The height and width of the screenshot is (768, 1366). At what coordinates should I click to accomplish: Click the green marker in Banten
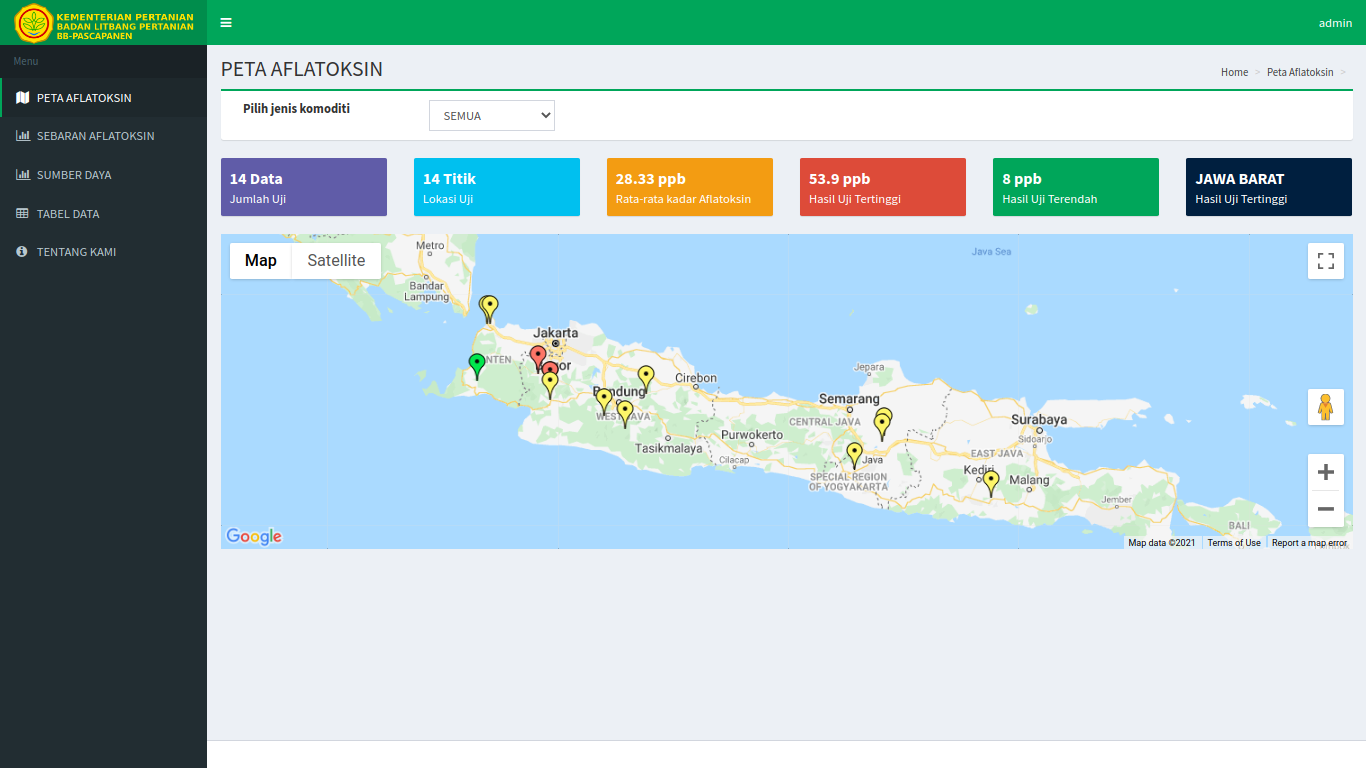[x=477, y=366]
